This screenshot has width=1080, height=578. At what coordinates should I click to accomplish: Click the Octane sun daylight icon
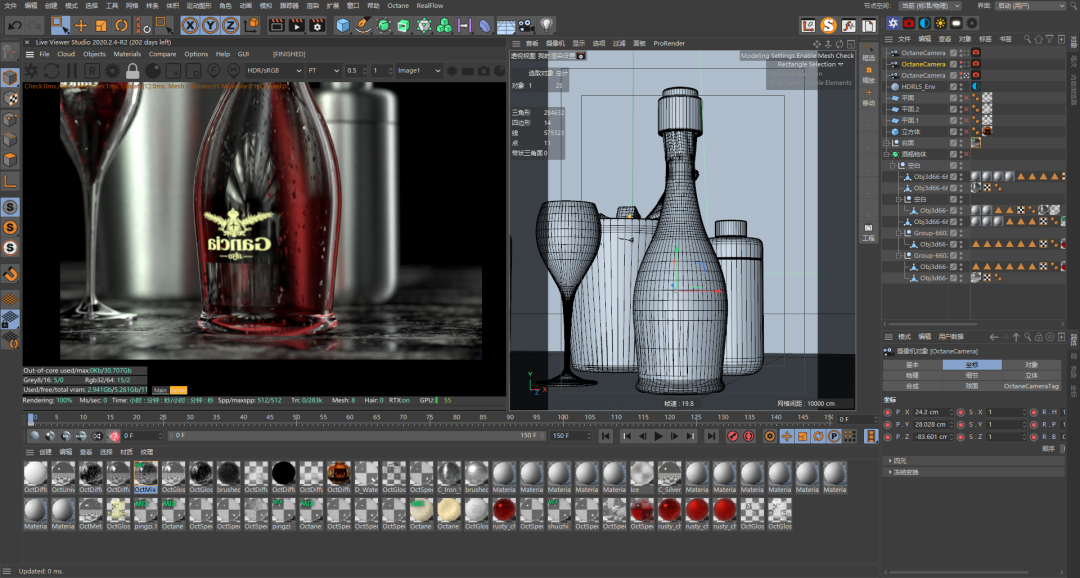coord(940,23)
